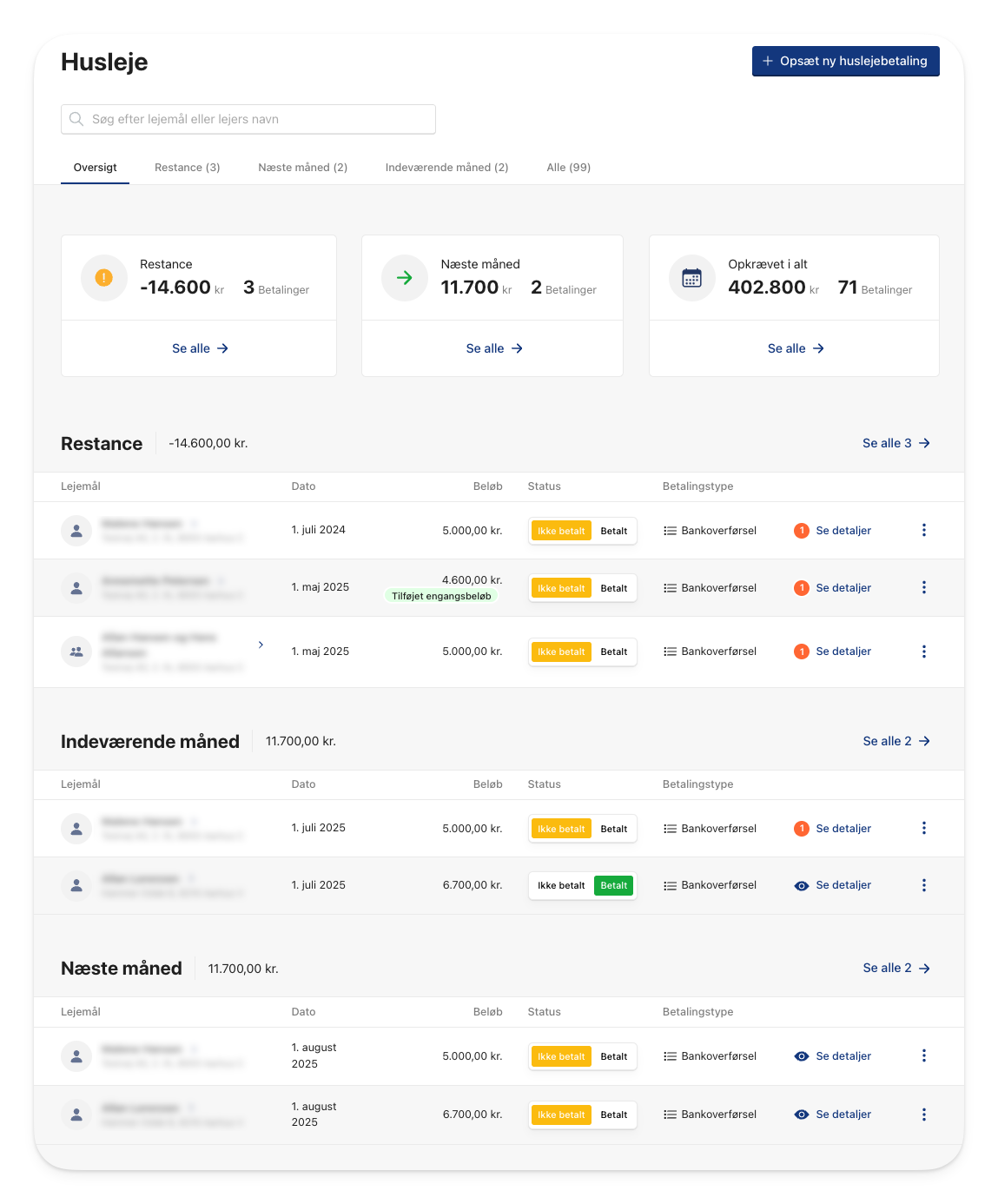Click the -14.600 kr amount in the Restance card
Viewport: 998px width, 1204px height.
point(182,288)
